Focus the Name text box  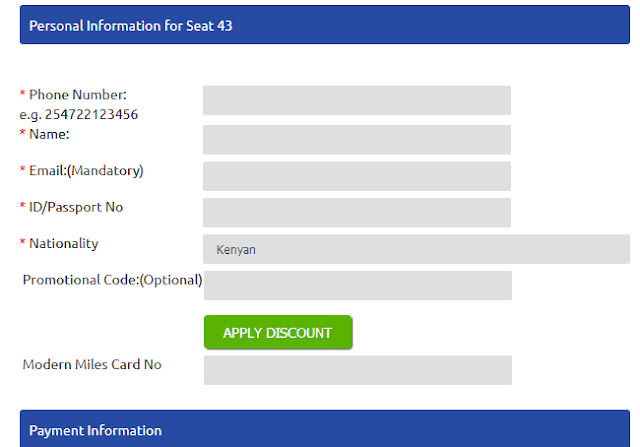coord(356,139)
